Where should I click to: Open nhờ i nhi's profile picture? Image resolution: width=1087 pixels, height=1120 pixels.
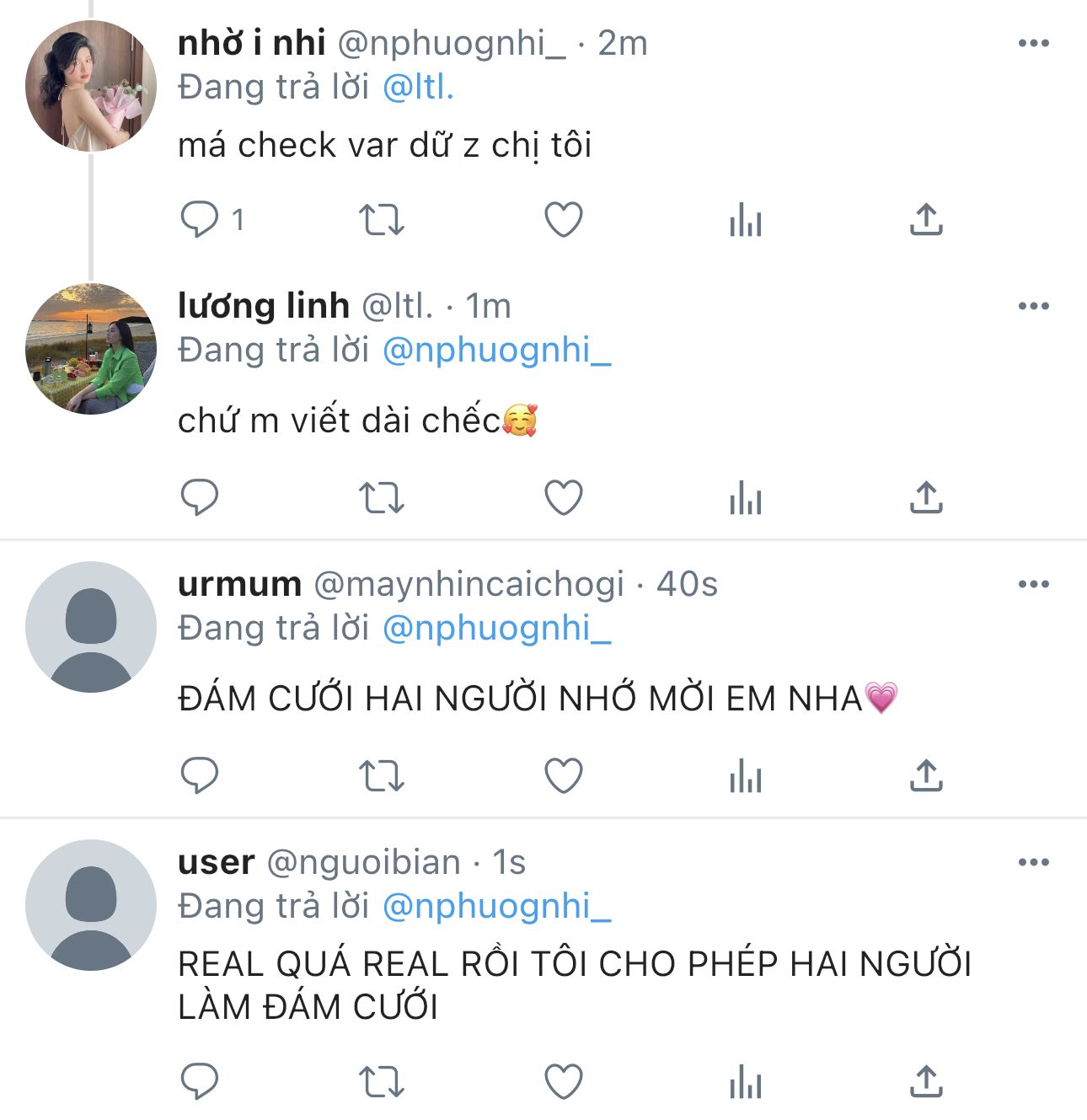[x=91, y=86]
